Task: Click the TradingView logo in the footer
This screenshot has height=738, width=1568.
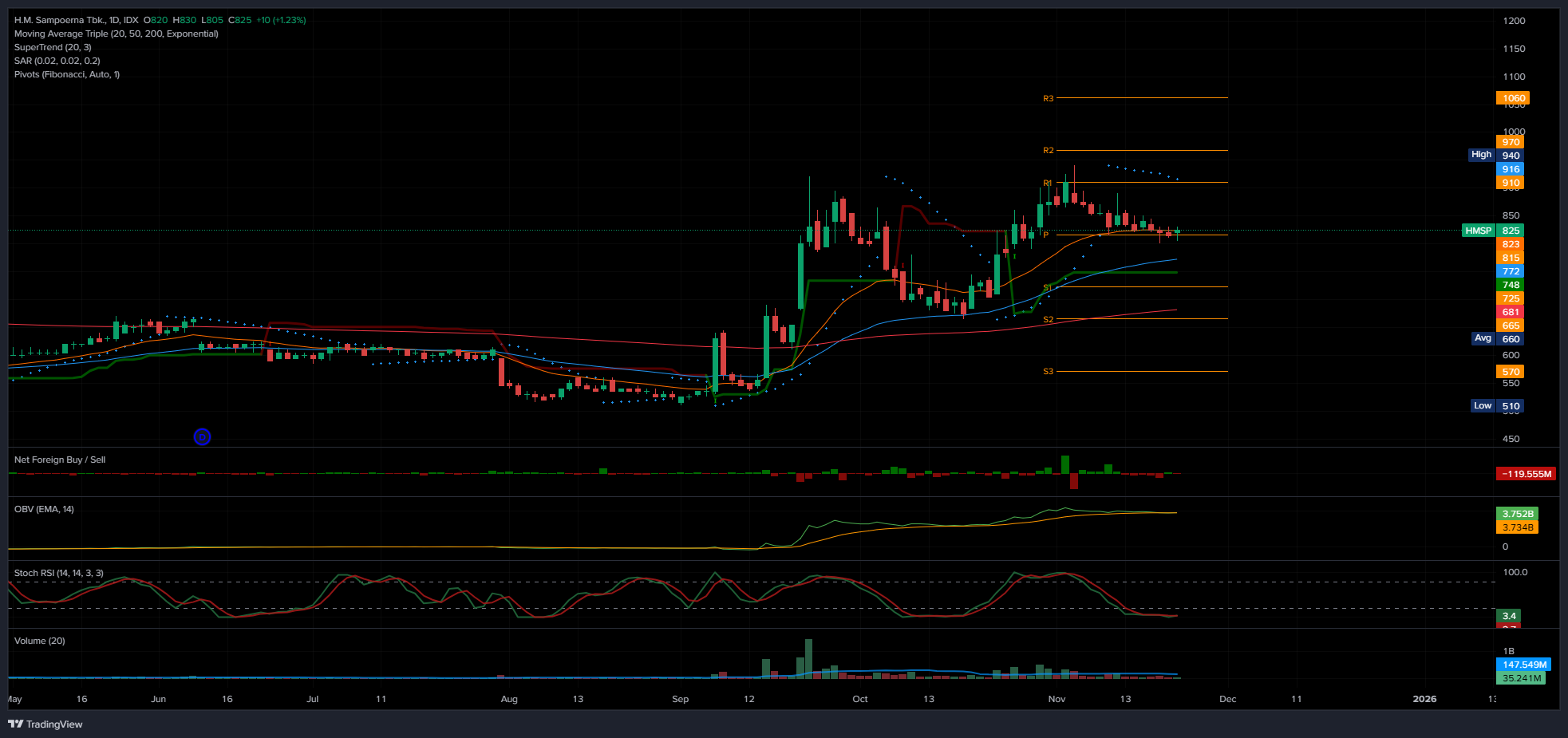Action: (45, 724)
